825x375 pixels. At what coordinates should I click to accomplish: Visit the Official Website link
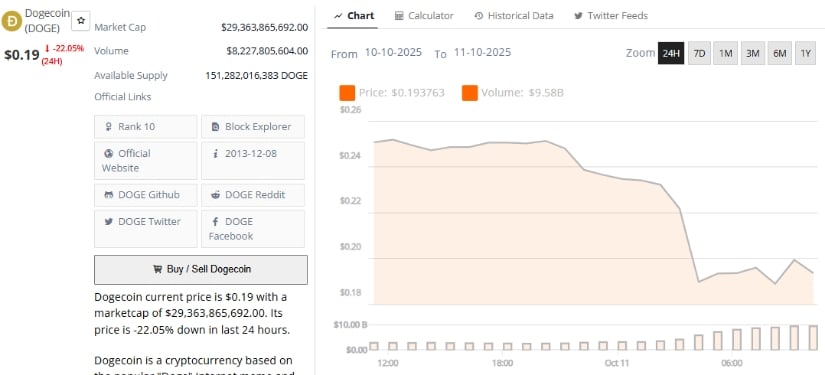[146, 160]
